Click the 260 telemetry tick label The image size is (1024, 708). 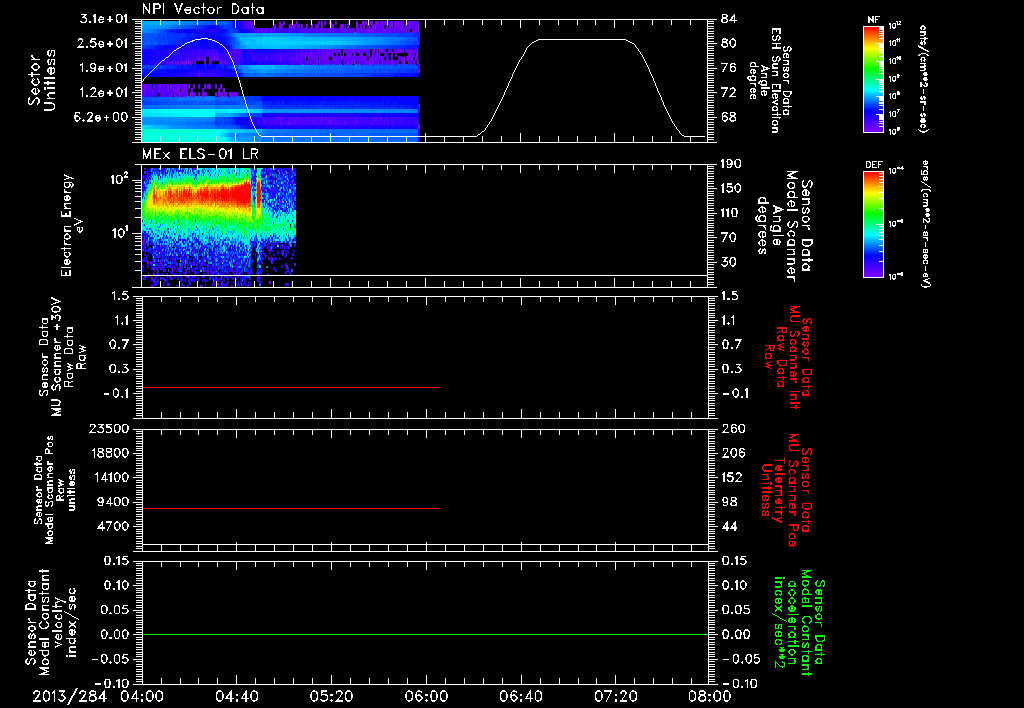click(731, 429)
